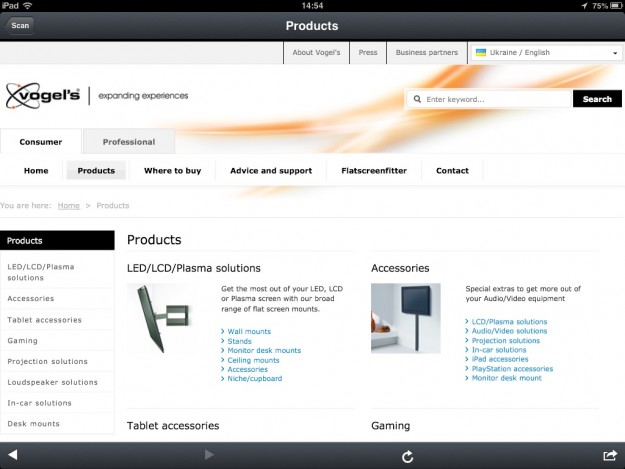This screenshot has height=469, width=625.
Task: Click the Ukraine flag icon
Action: point(481,52)
